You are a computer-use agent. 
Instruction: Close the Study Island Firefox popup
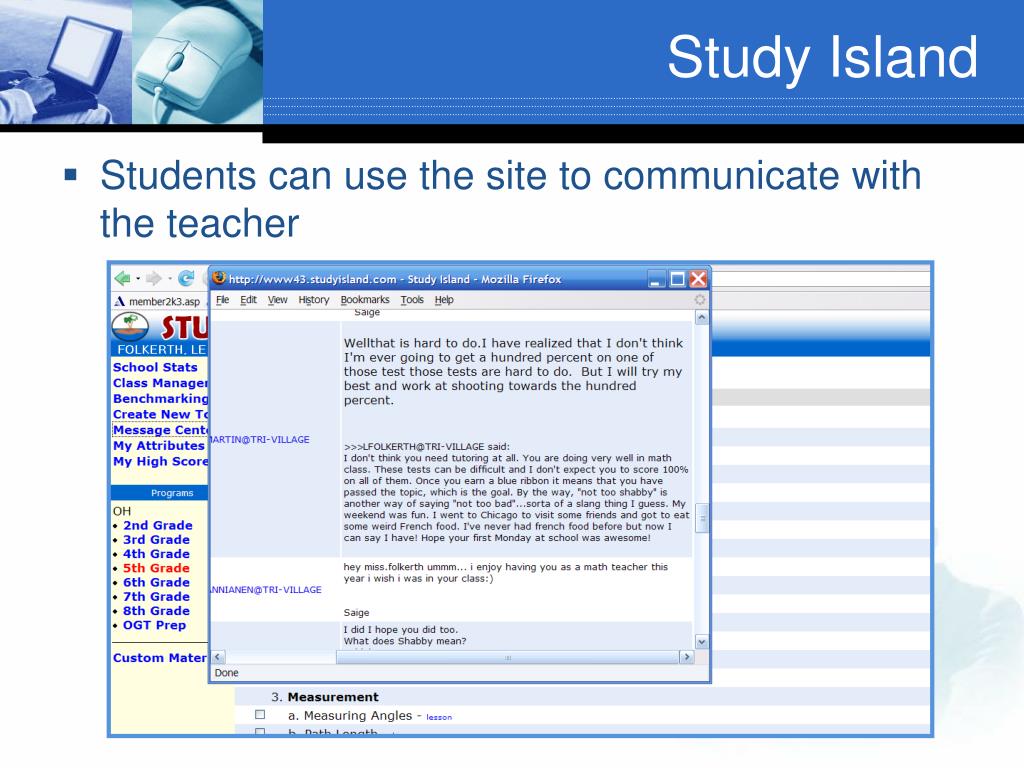(698, 280)
